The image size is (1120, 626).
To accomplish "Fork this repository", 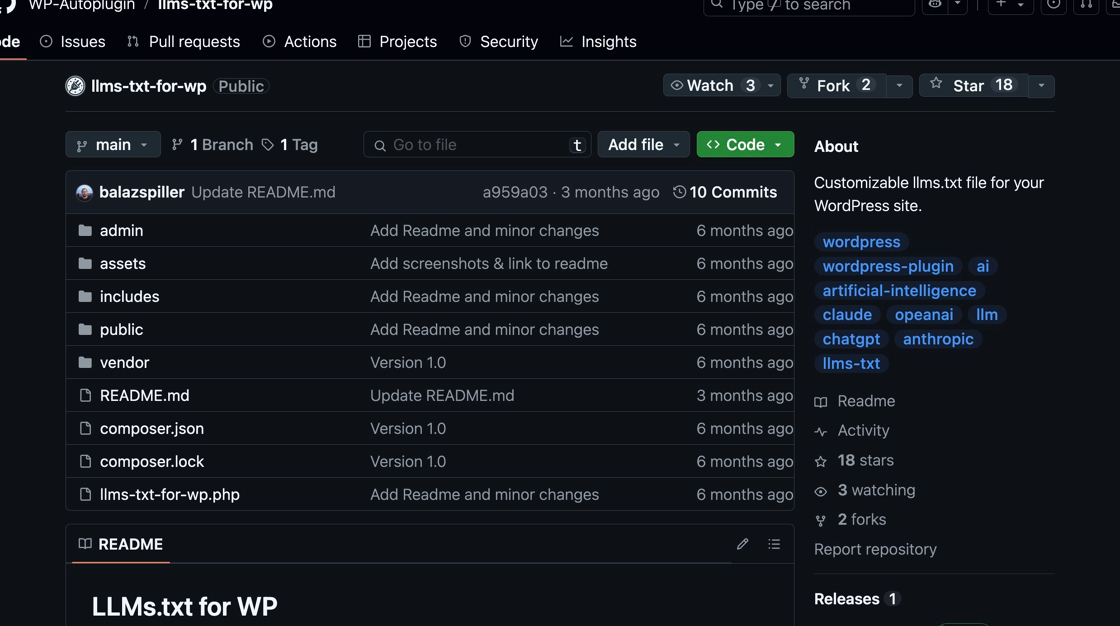I will pos(836,86).
